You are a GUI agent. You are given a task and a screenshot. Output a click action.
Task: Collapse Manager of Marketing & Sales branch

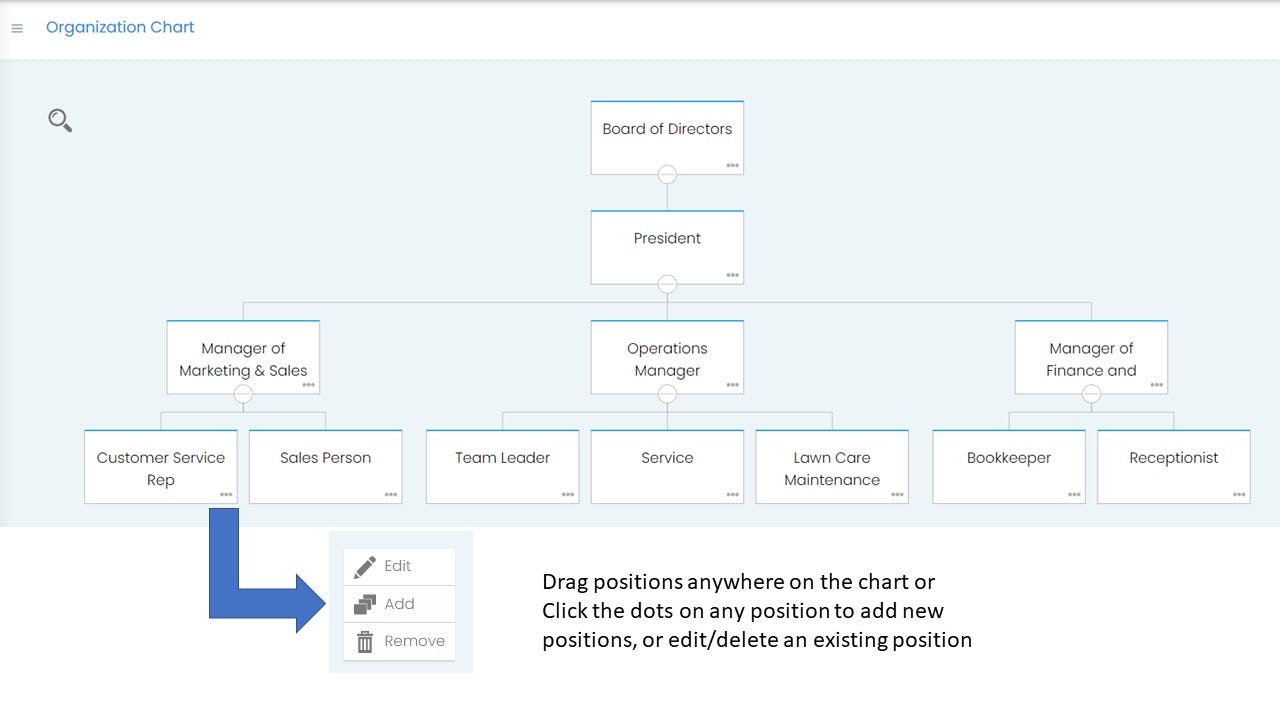pos(243,394)
